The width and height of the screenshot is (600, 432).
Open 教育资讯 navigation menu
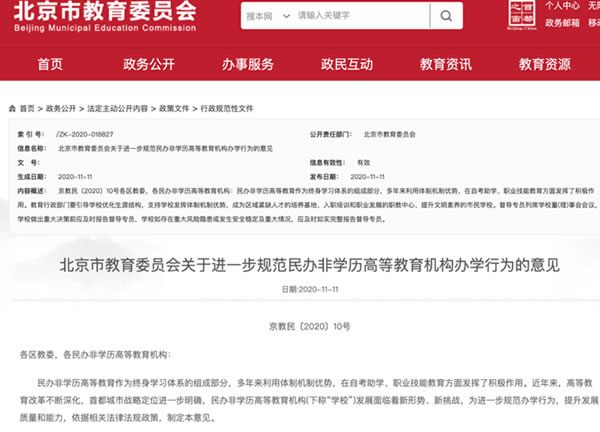pos(446,64)
